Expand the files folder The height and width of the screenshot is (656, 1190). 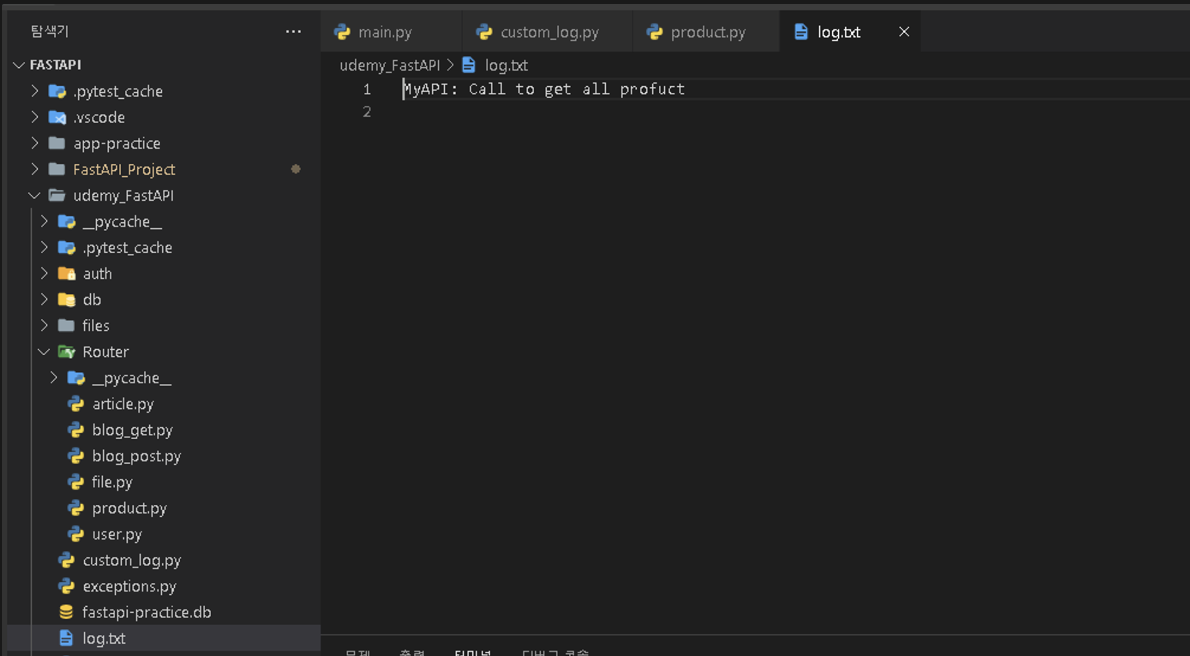point(44,326)
